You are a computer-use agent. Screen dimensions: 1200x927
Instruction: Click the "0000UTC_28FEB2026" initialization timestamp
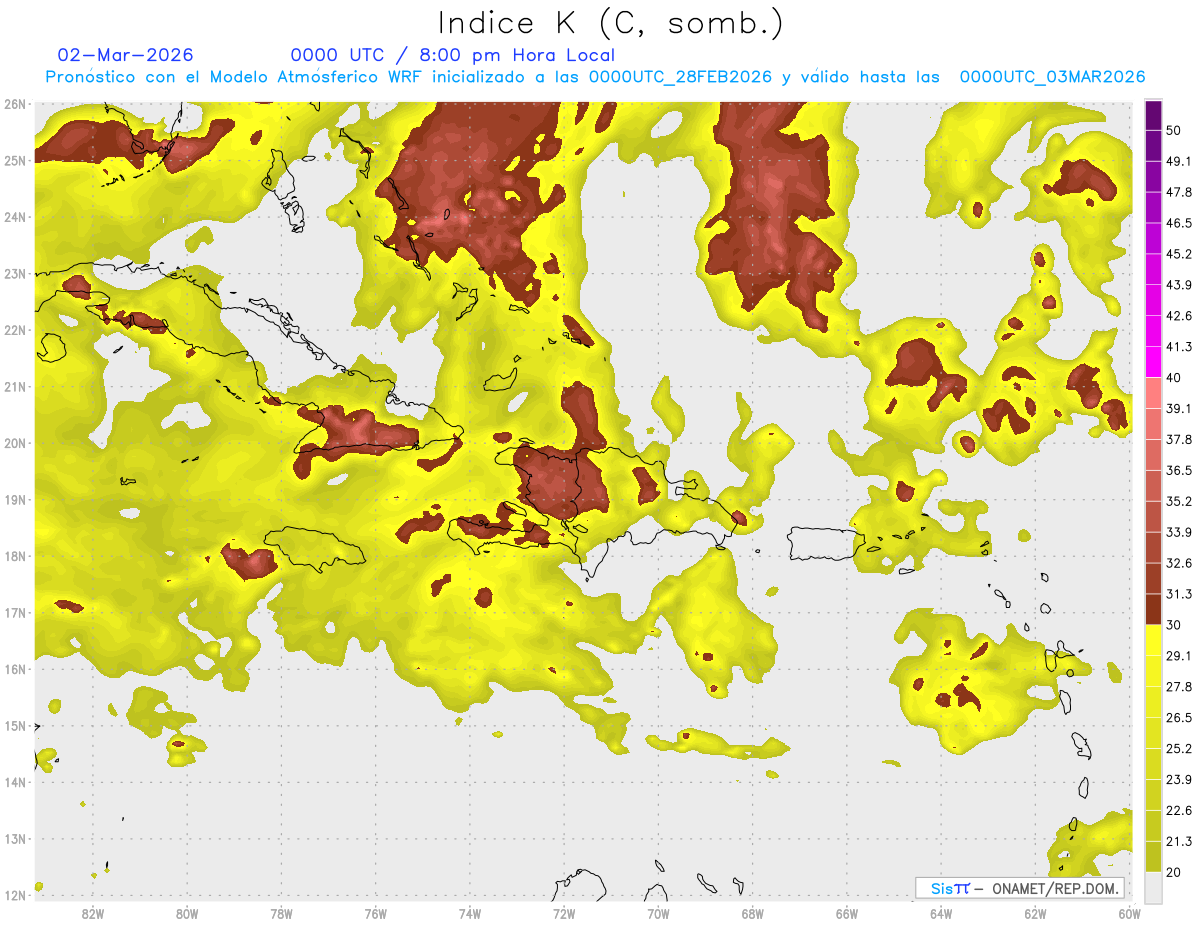click(x=680, y=77)
